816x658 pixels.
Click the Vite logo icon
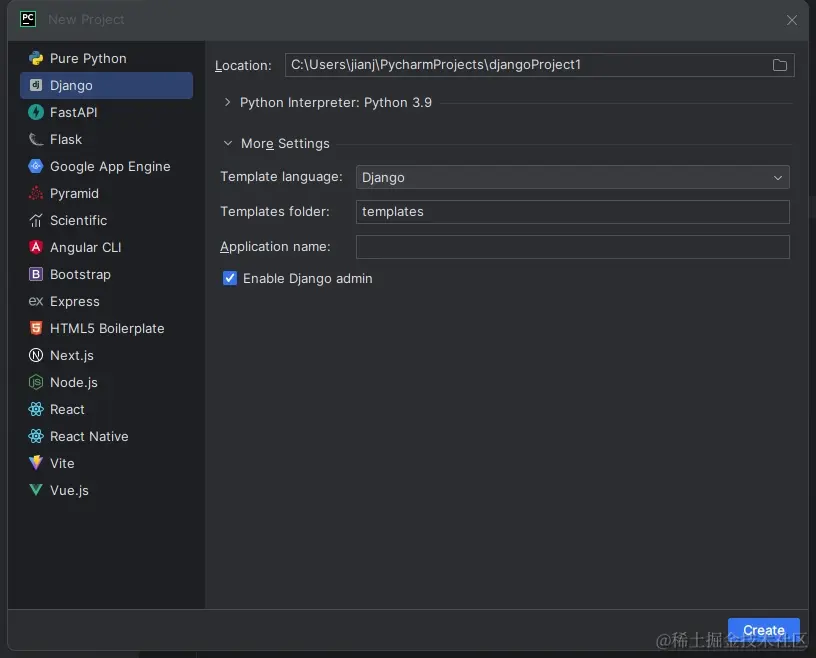coord(36,463)
